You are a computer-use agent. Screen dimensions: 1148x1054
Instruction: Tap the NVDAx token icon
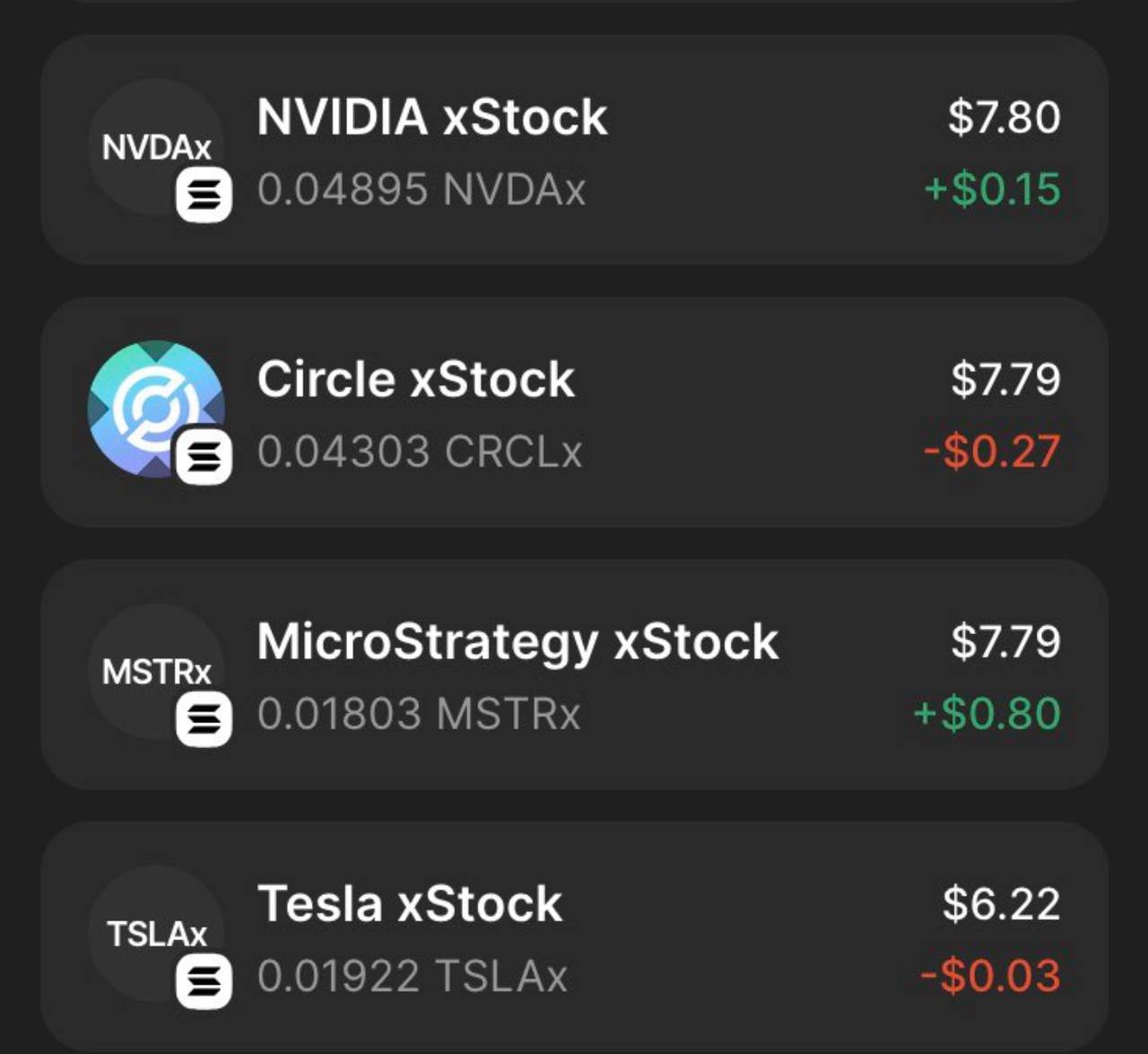(156, 147)
